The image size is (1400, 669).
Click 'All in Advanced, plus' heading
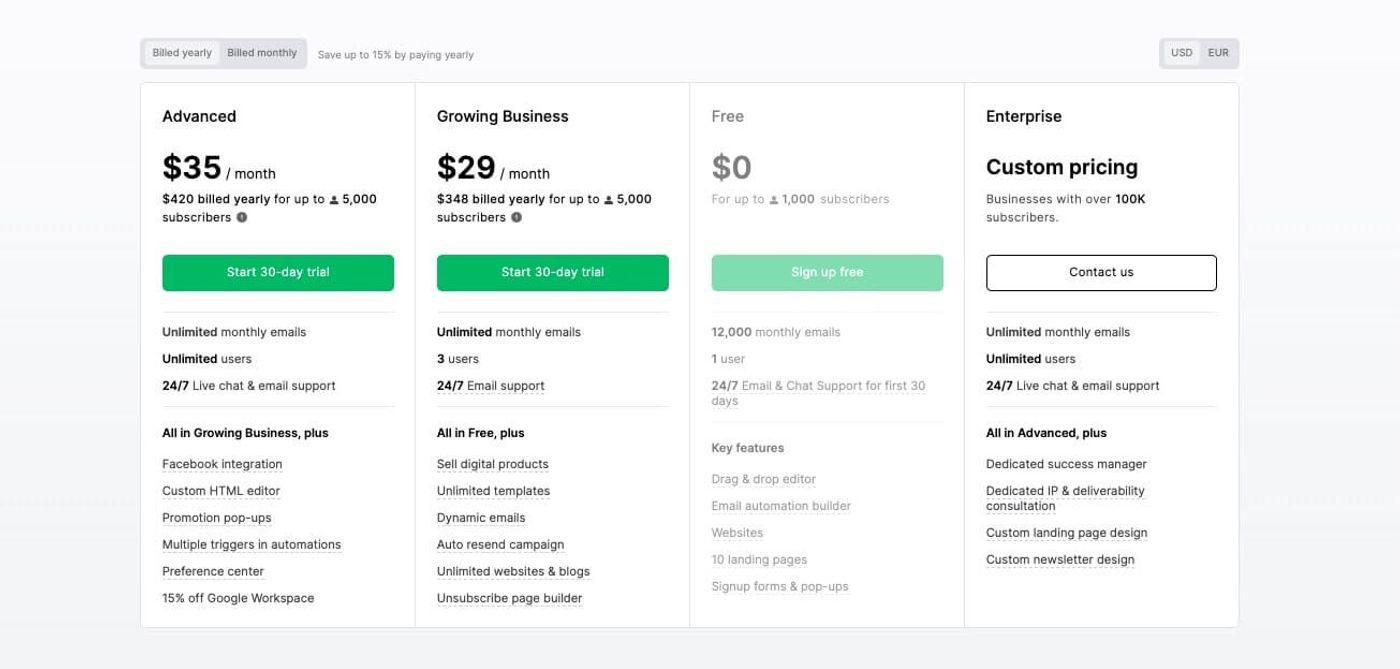pyautogui.click(x=1046, y=433)
